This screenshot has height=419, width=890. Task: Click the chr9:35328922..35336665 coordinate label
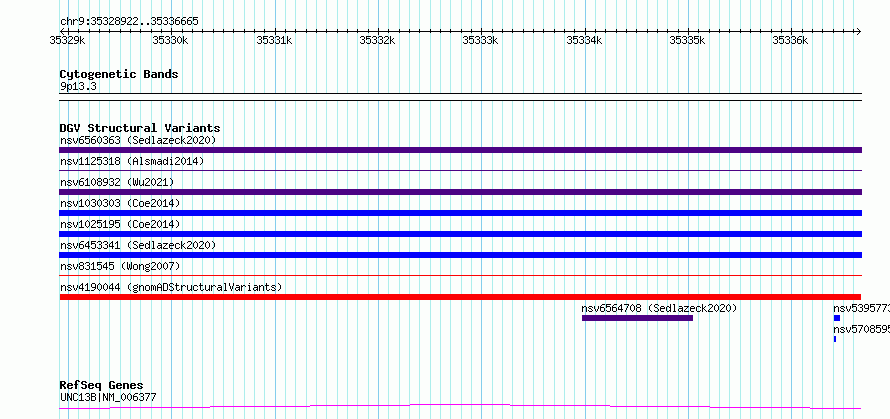129,21
